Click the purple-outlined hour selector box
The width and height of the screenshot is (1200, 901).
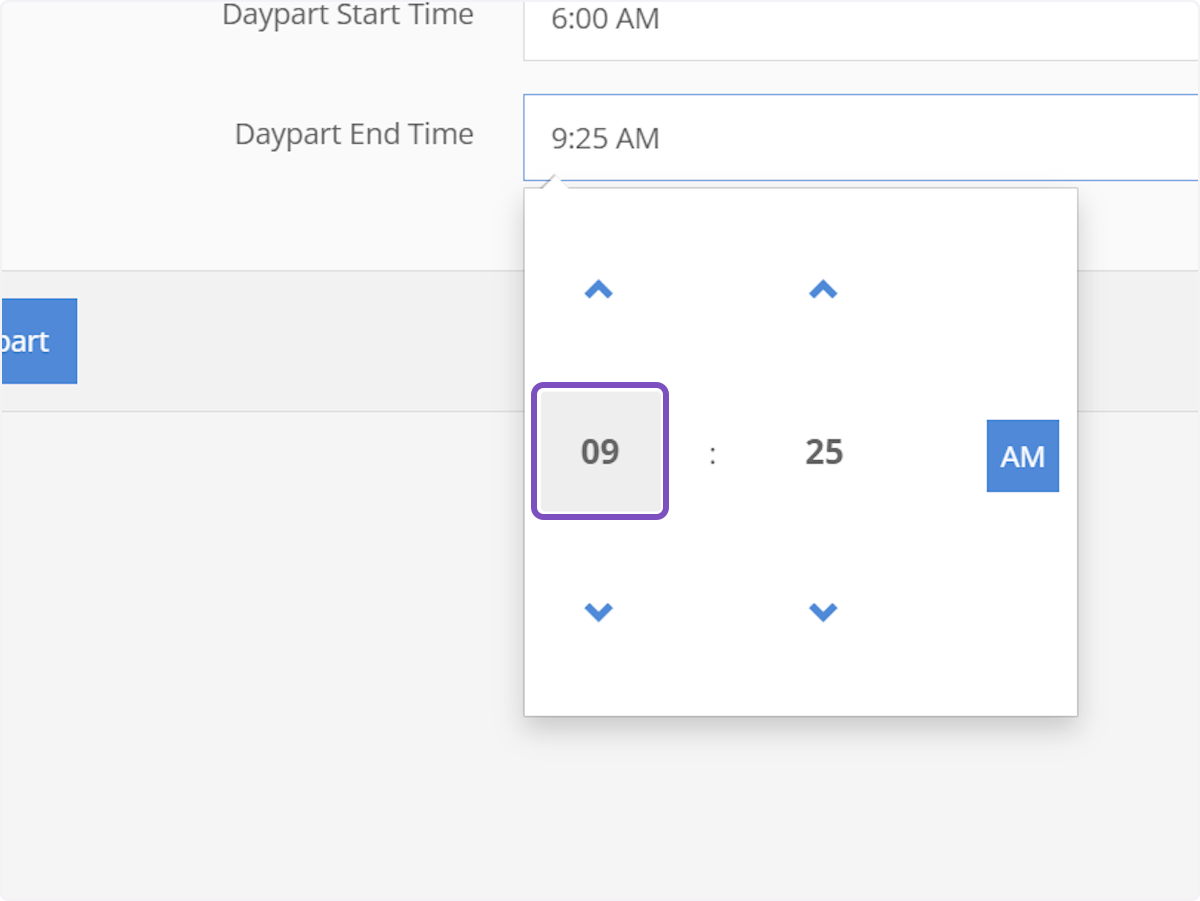pos(599,451)
